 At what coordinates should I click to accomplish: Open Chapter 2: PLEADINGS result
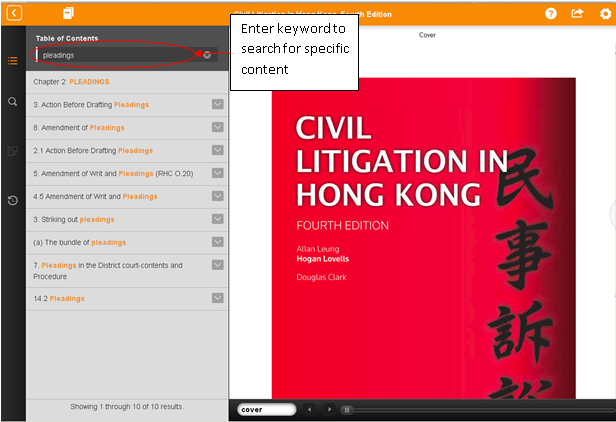[x=127, y=82]
